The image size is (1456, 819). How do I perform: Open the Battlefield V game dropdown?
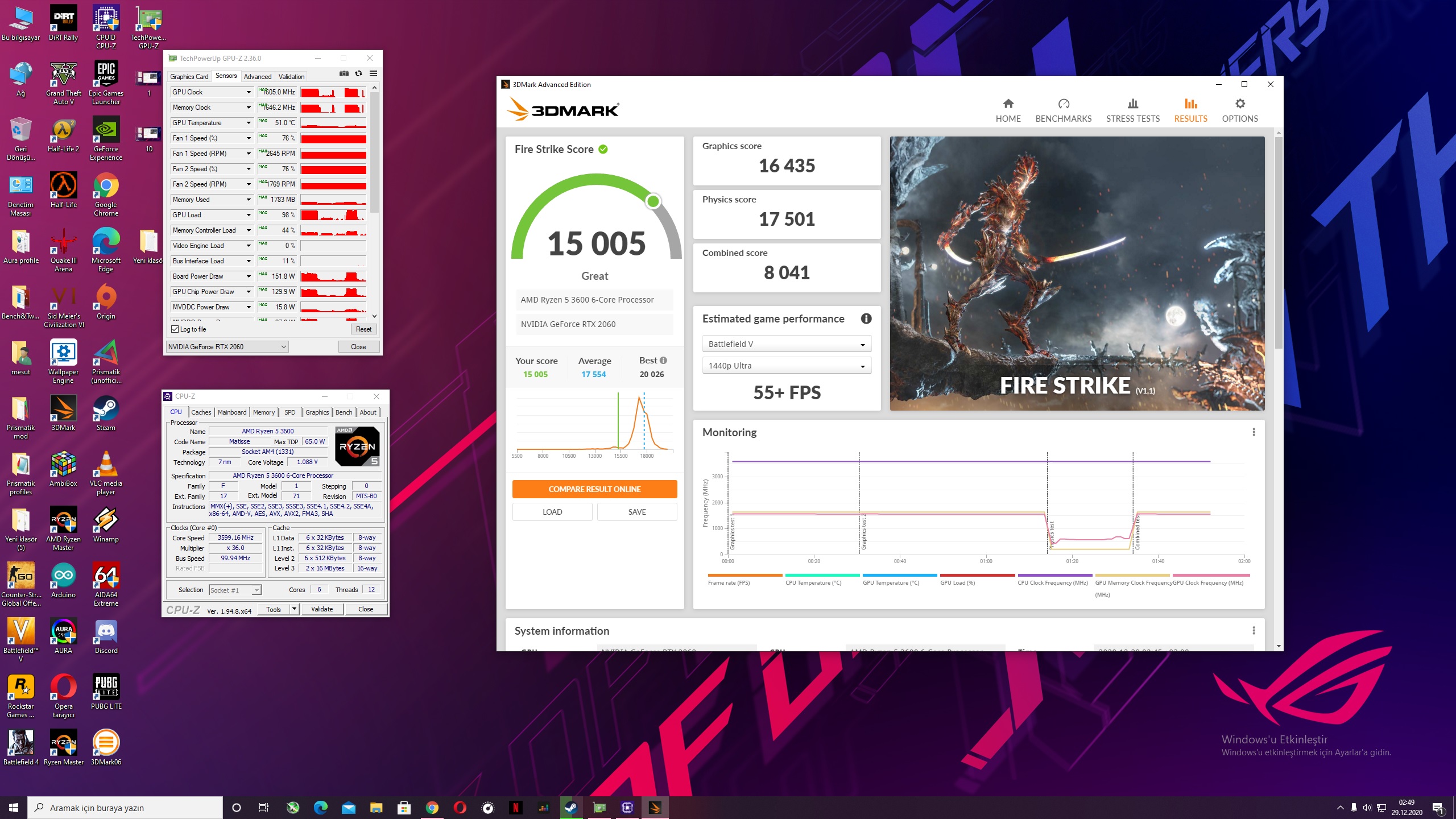point(787,344)
